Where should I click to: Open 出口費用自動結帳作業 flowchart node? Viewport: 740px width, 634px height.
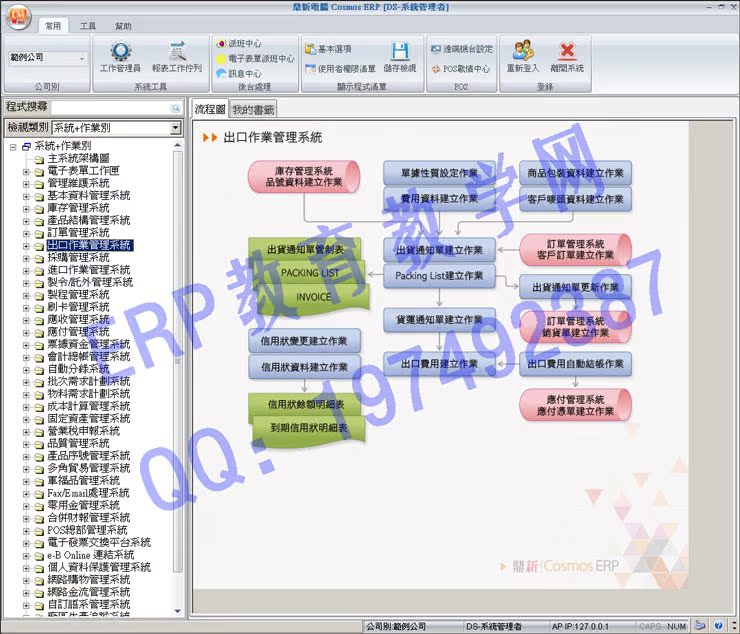(x=575, y=364)
